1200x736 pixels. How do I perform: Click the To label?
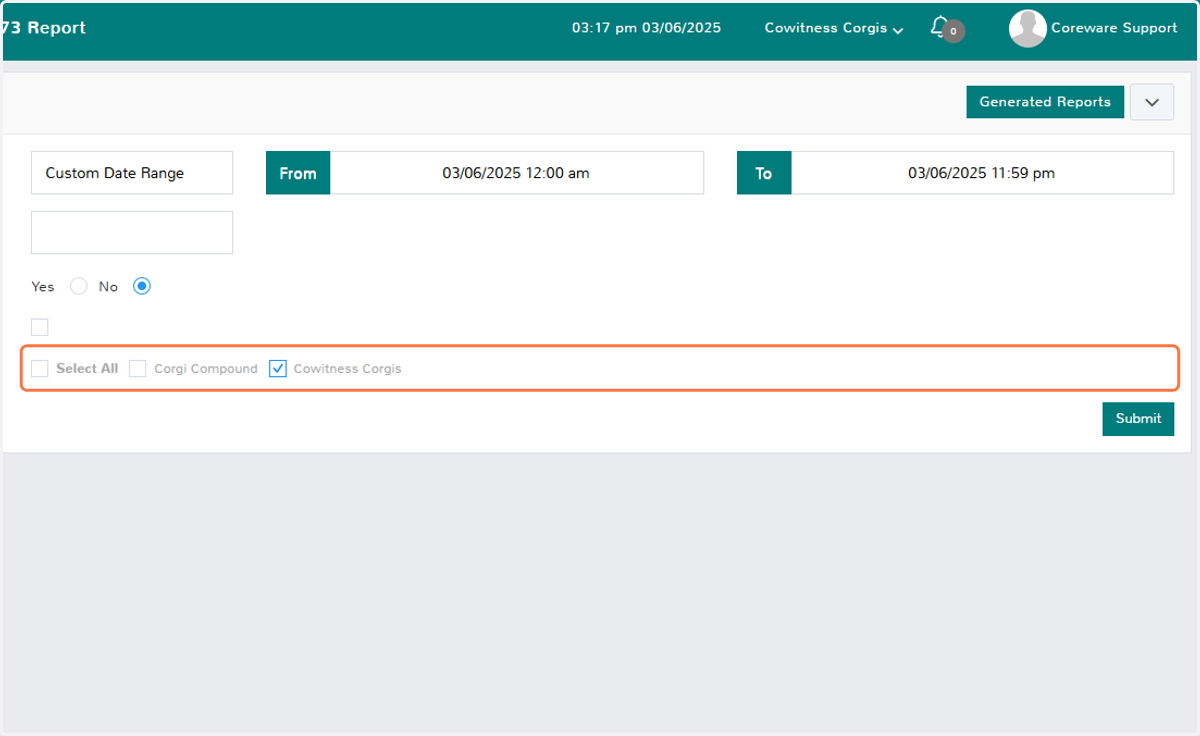[764, 173]
